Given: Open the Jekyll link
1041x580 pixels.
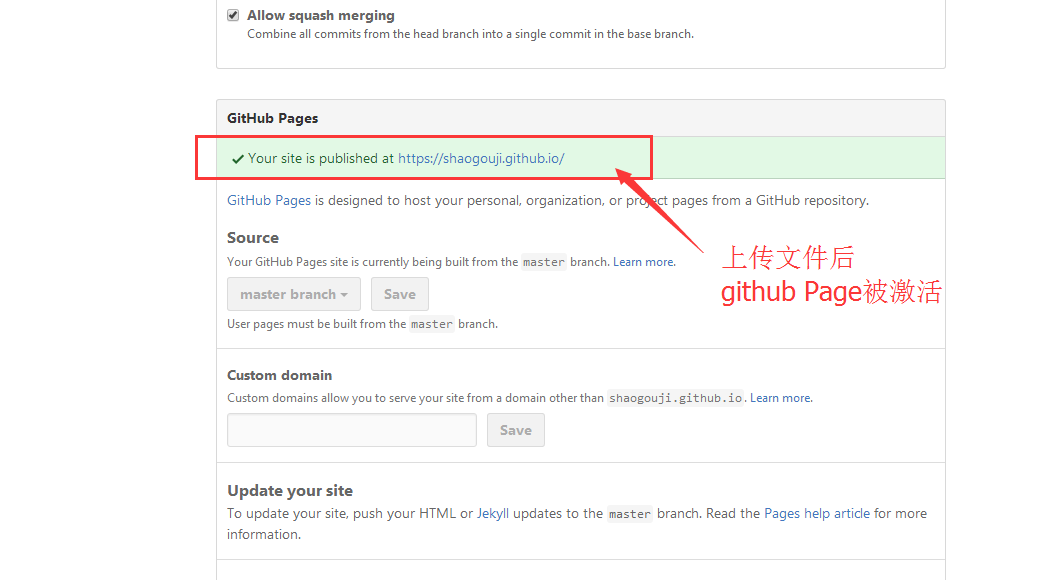Looking at the screenshot, I should pyautogui.click(x=493, y=514).
